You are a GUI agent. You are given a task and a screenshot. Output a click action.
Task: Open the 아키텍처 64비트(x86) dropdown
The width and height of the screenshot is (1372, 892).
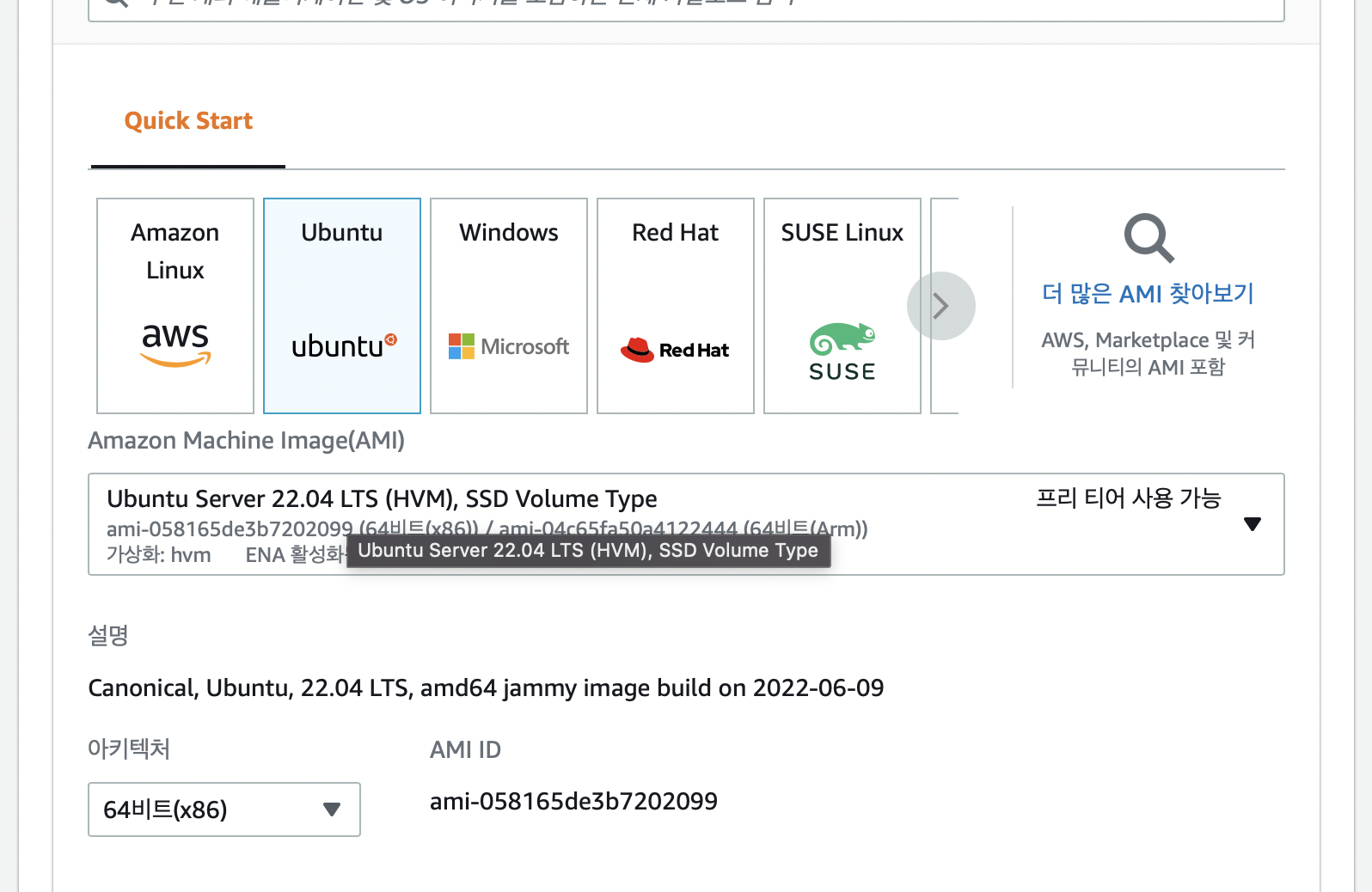click(x=224, y=810)
